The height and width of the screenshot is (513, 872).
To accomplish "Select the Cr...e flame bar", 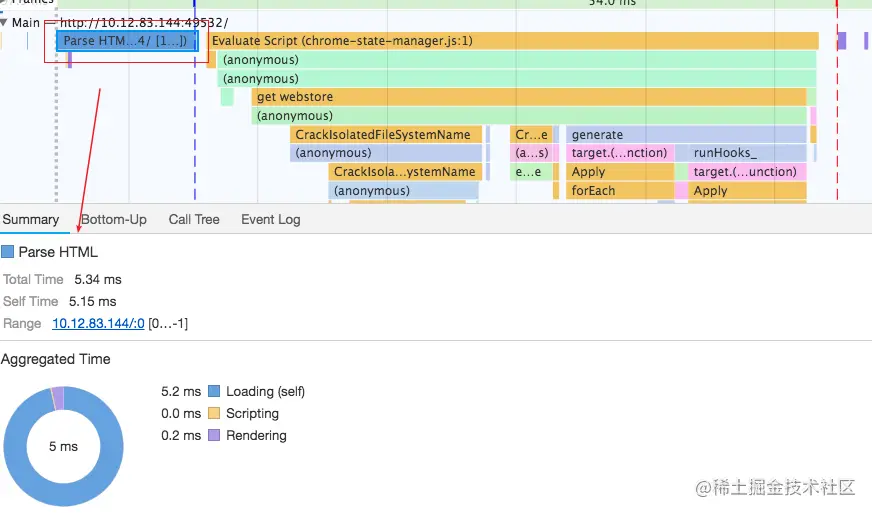I will pos(531,135).
